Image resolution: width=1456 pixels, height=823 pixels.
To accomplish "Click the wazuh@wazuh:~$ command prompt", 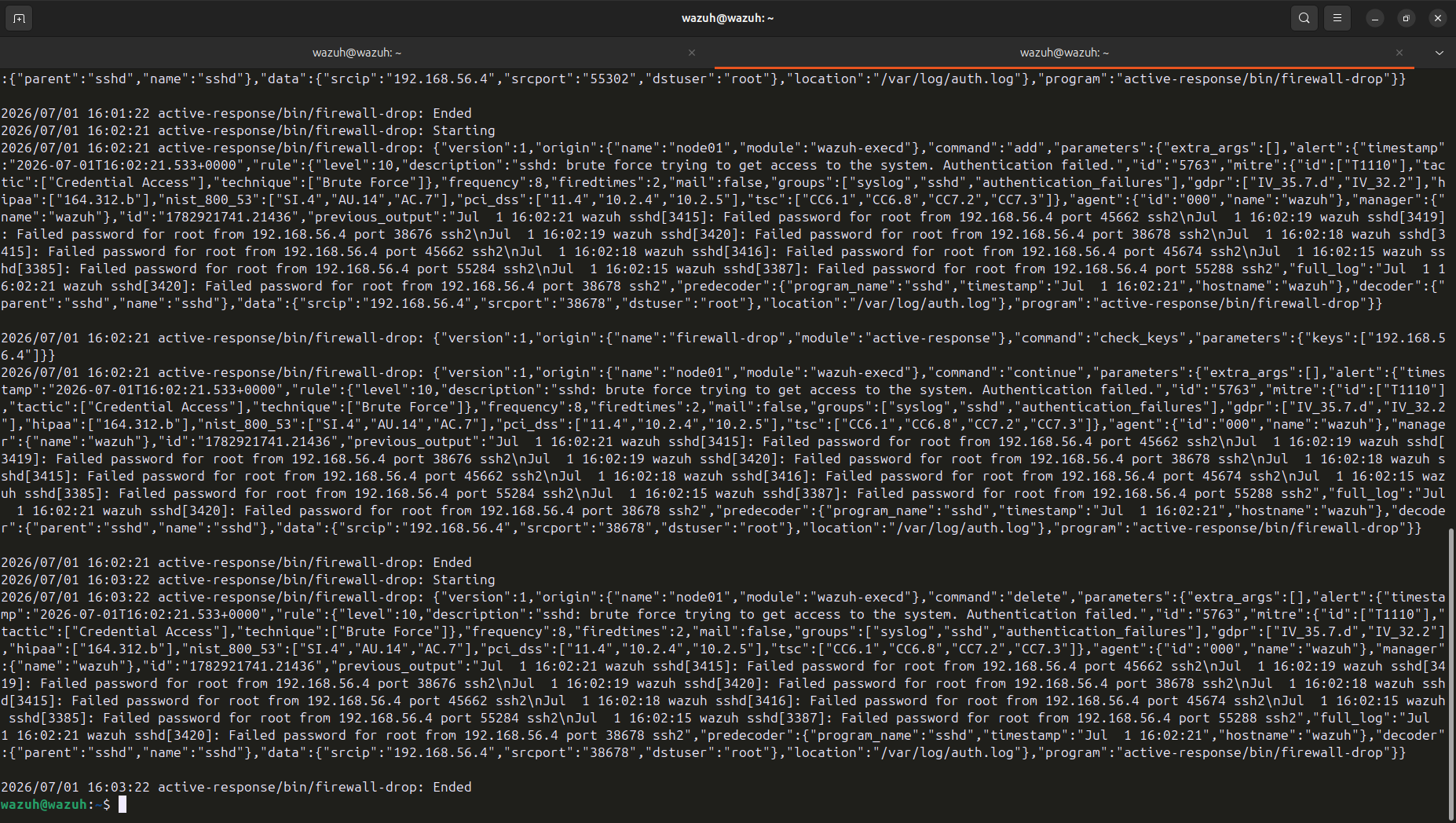I will 55,804.
